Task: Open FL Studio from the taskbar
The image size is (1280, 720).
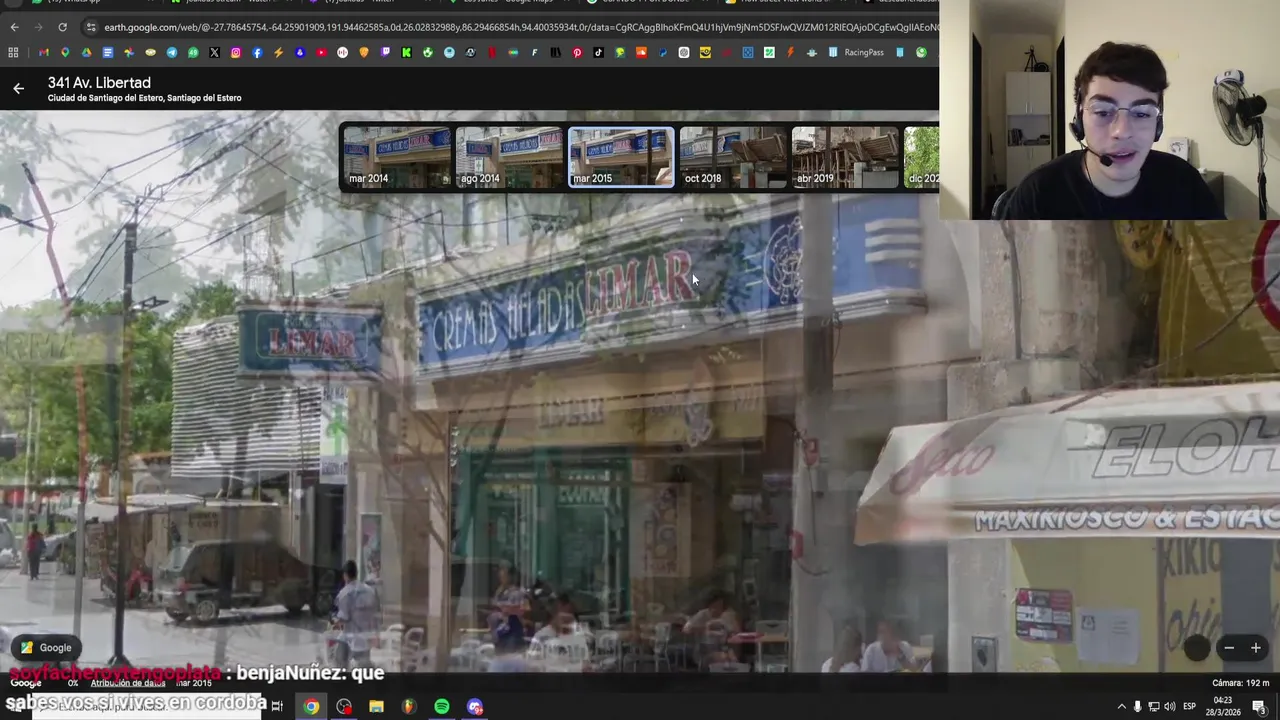Action: pyautogui.click(x=408, y=706)
